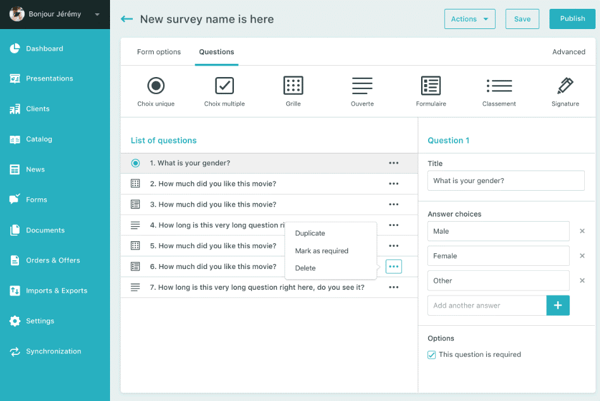Select the Grille question type icon

coord(293,86)
